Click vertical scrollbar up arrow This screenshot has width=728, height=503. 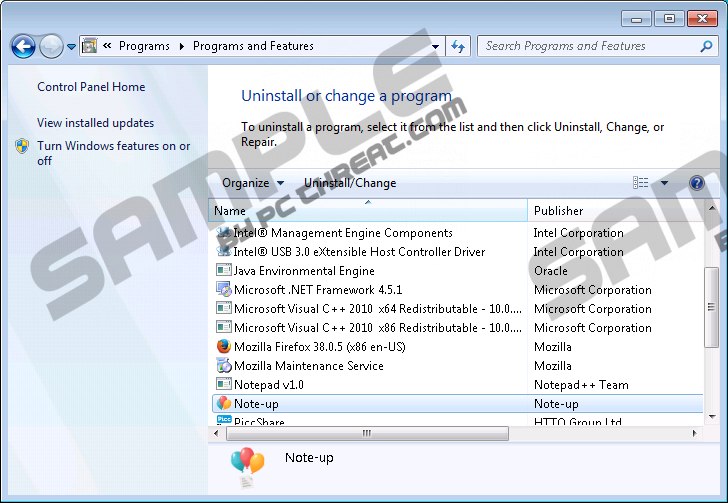pyautogui.click(x=712, y=209)
